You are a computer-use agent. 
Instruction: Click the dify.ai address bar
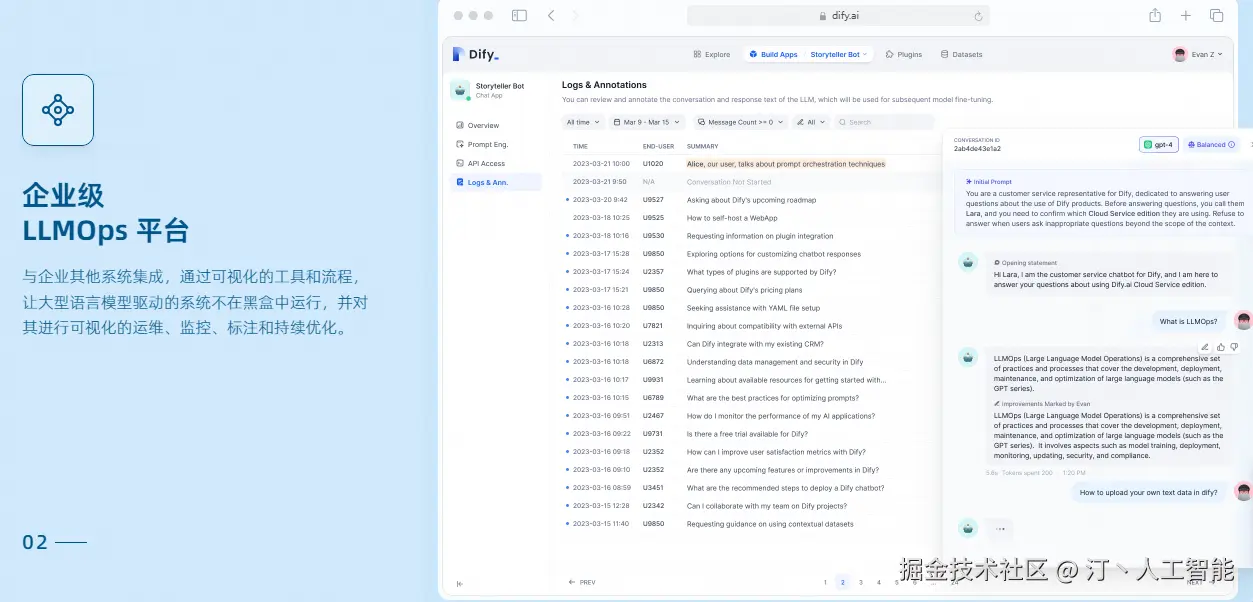838,16
